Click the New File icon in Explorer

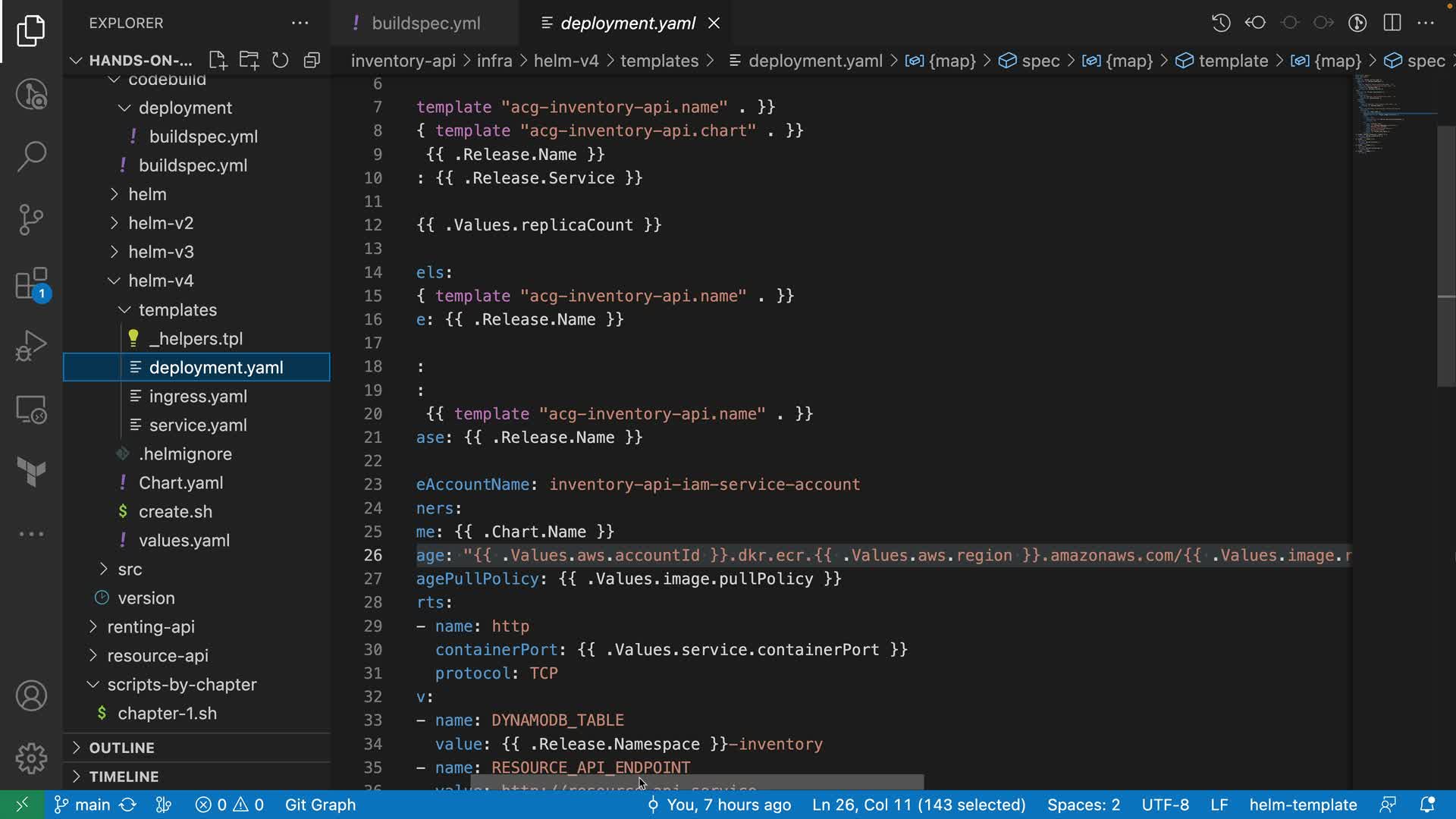pos(218,61)
